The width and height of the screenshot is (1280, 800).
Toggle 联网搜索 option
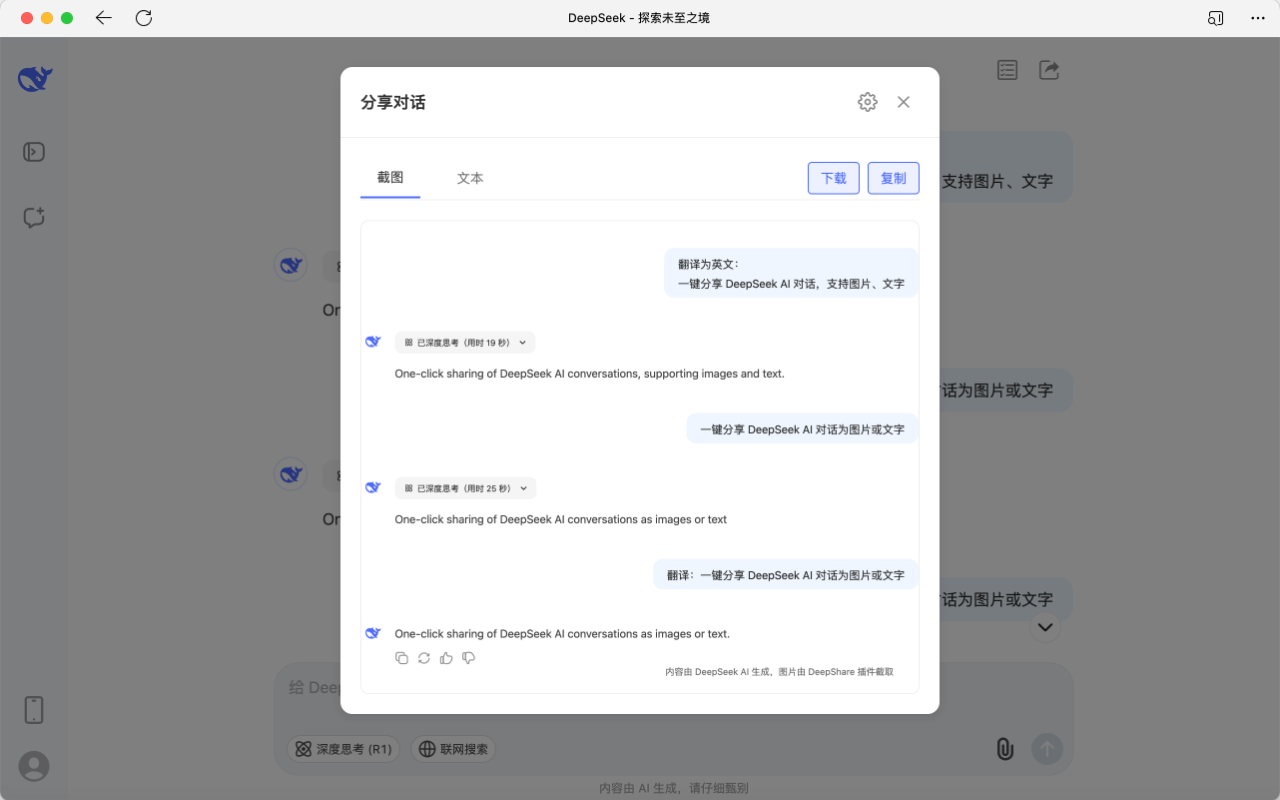point(454,749)
